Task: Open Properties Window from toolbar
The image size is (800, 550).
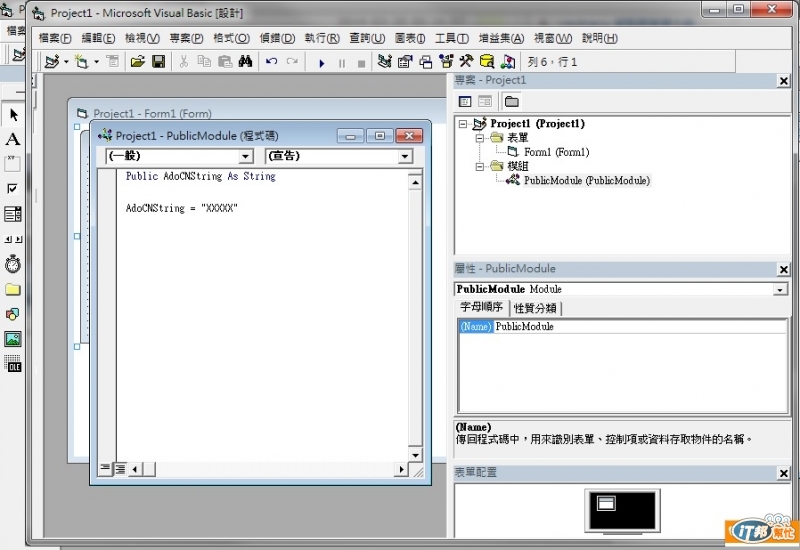Action: (x=405, y=62)
